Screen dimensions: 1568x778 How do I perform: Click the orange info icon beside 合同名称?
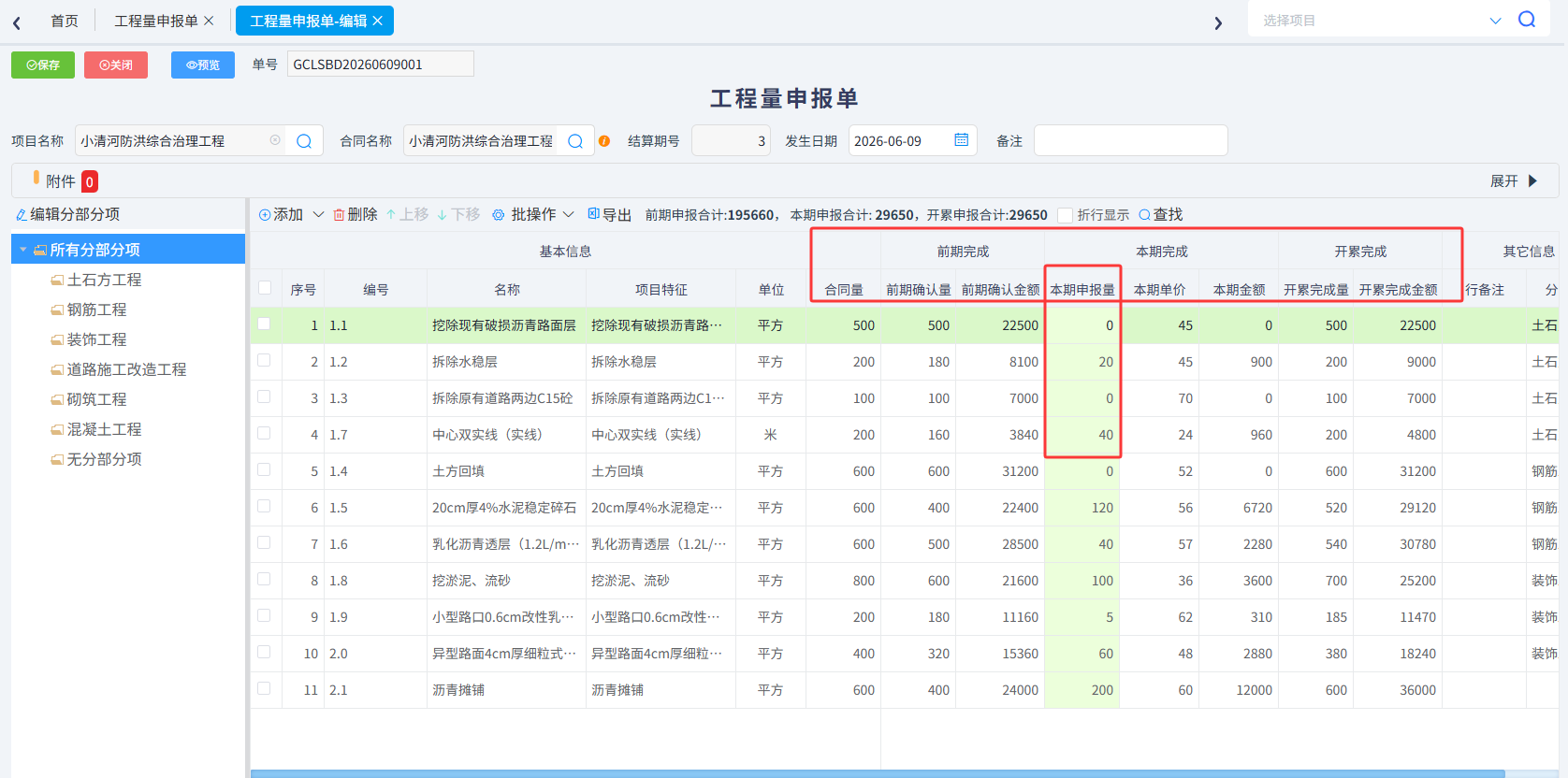click(x=604, y=141)
